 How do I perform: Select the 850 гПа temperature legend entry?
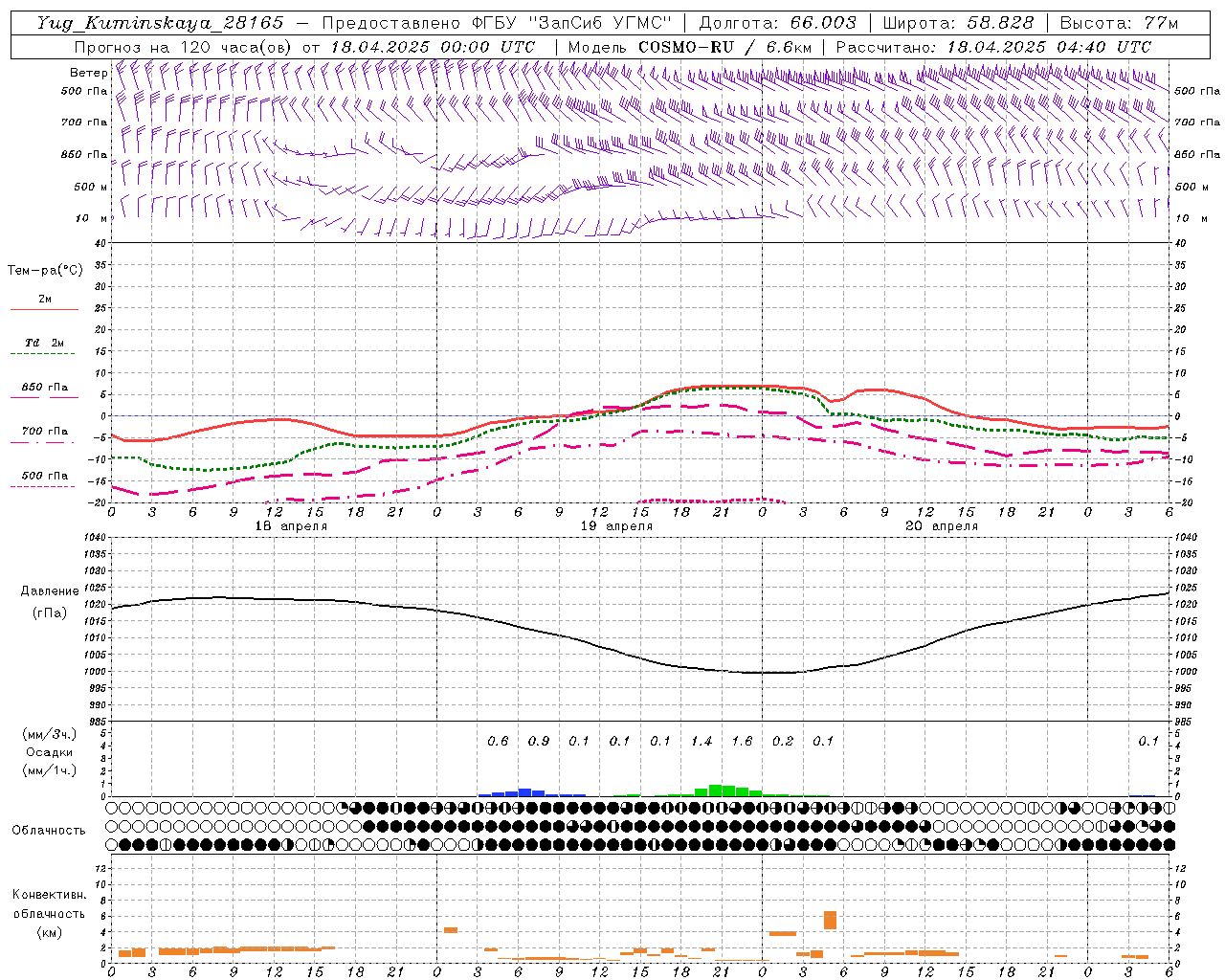44,388
